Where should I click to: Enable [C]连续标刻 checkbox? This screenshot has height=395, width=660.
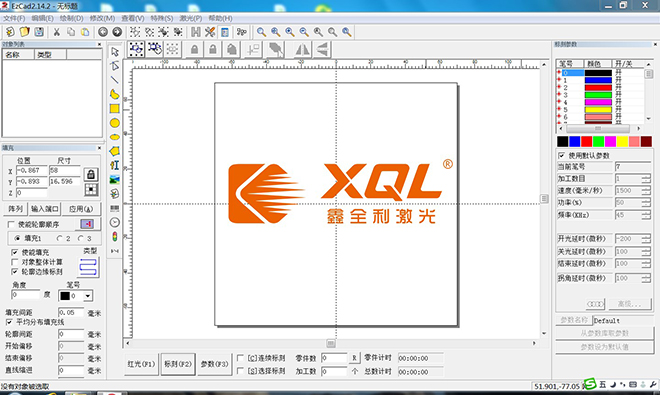pyautogui.click(x=240, y=358)
